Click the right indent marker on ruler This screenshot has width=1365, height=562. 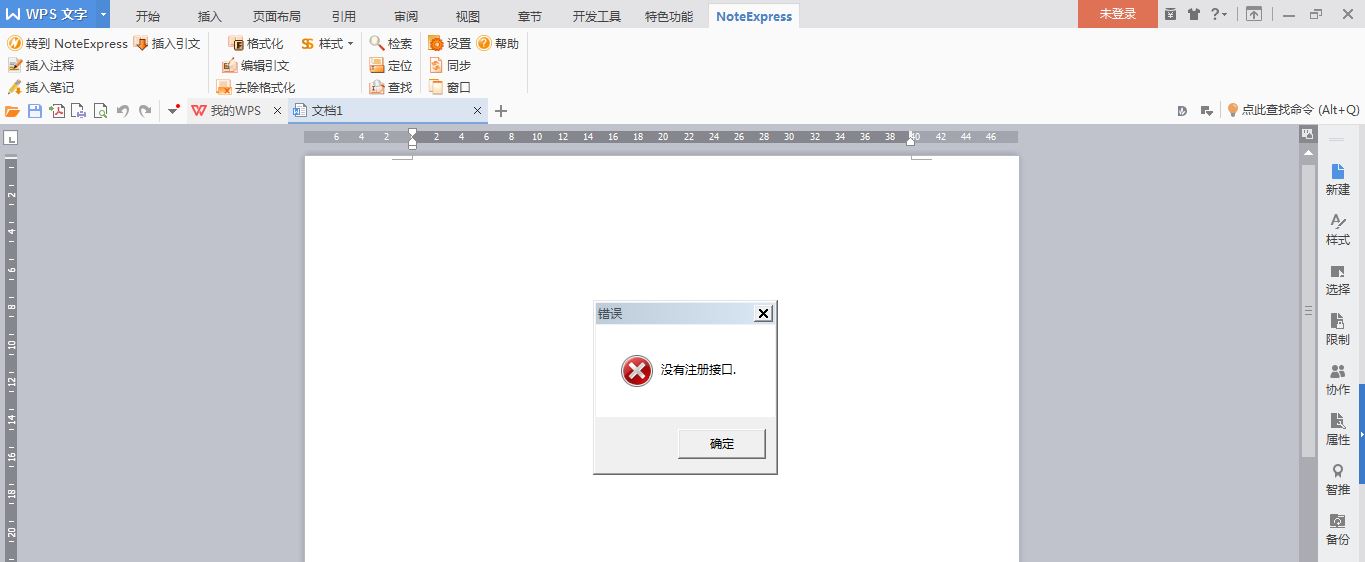pyautogui.click(x=910, y=140)
